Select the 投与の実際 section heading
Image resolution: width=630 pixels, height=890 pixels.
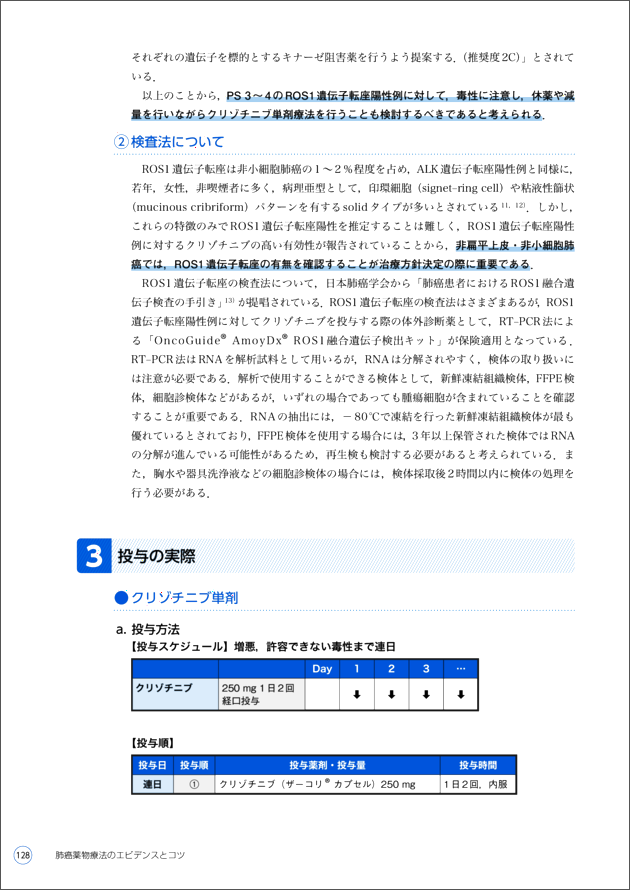pyautogui.click(x=156, y=556)
